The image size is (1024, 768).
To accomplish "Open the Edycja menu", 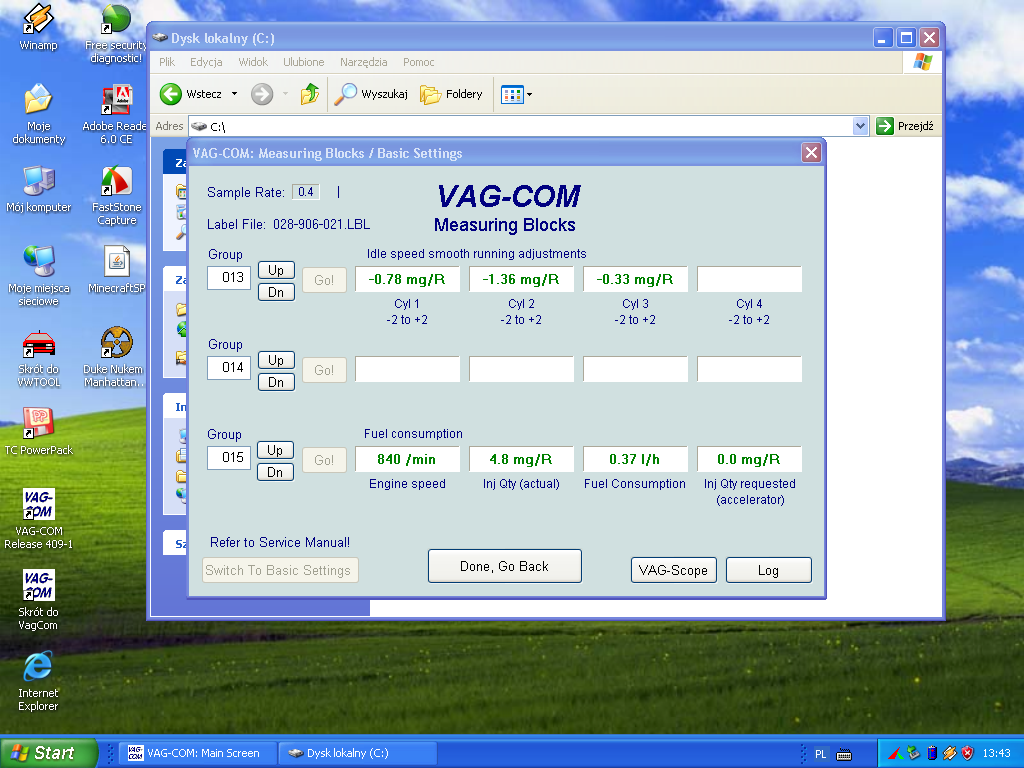I will coord(206,62).
